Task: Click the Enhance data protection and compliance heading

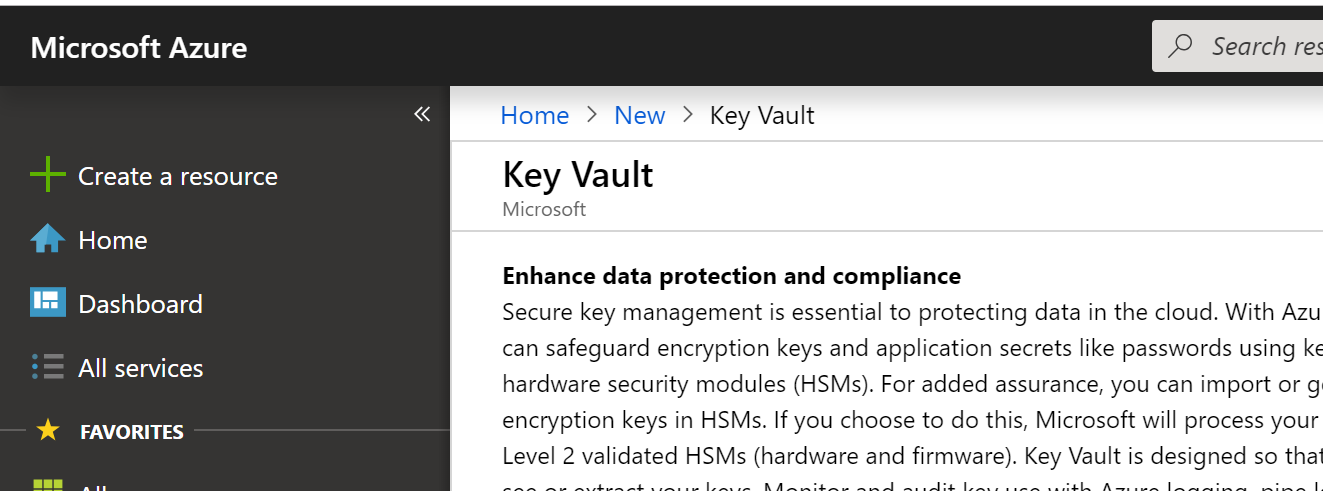Action: [732, 275]
